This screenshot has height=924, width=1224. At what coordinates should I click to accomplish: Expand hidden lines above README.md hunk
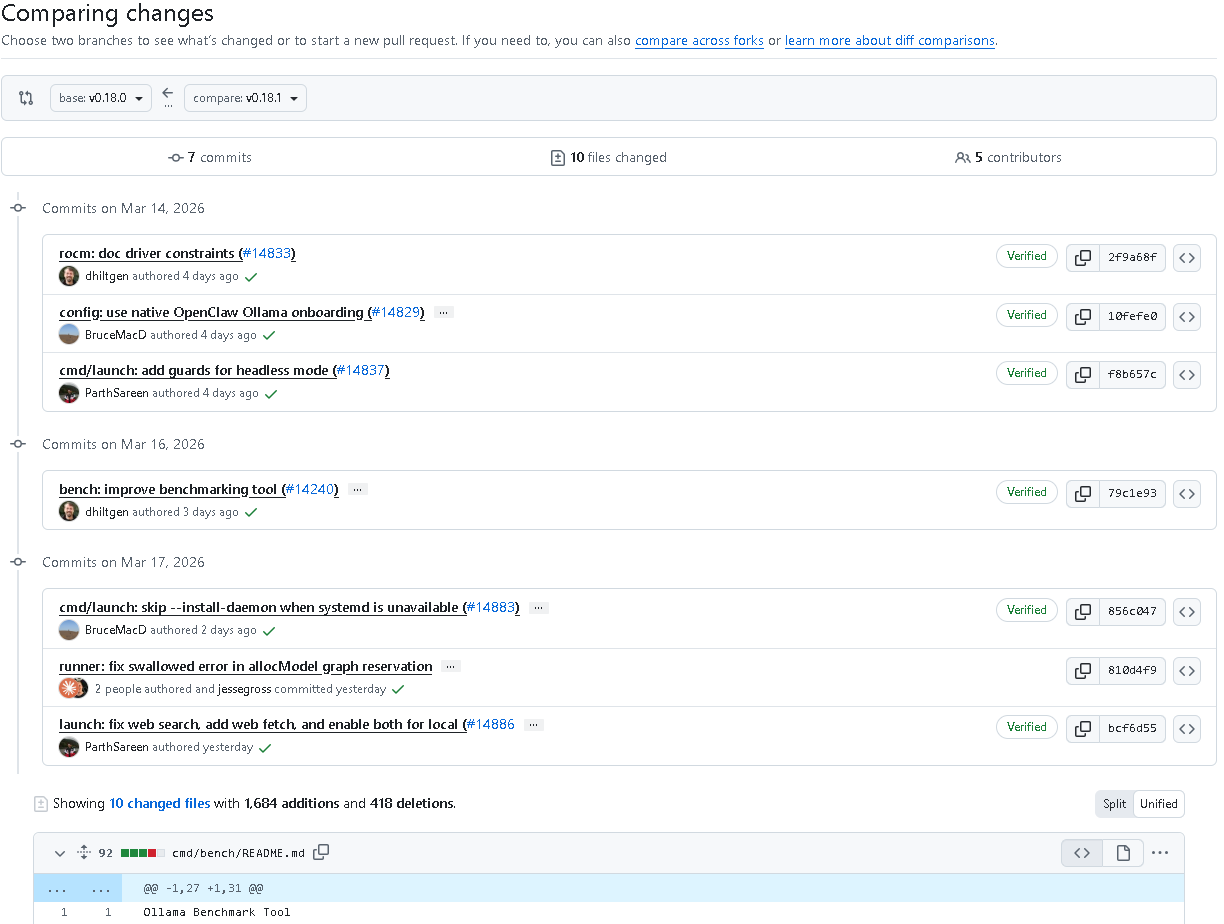click(x=78, y=888)
